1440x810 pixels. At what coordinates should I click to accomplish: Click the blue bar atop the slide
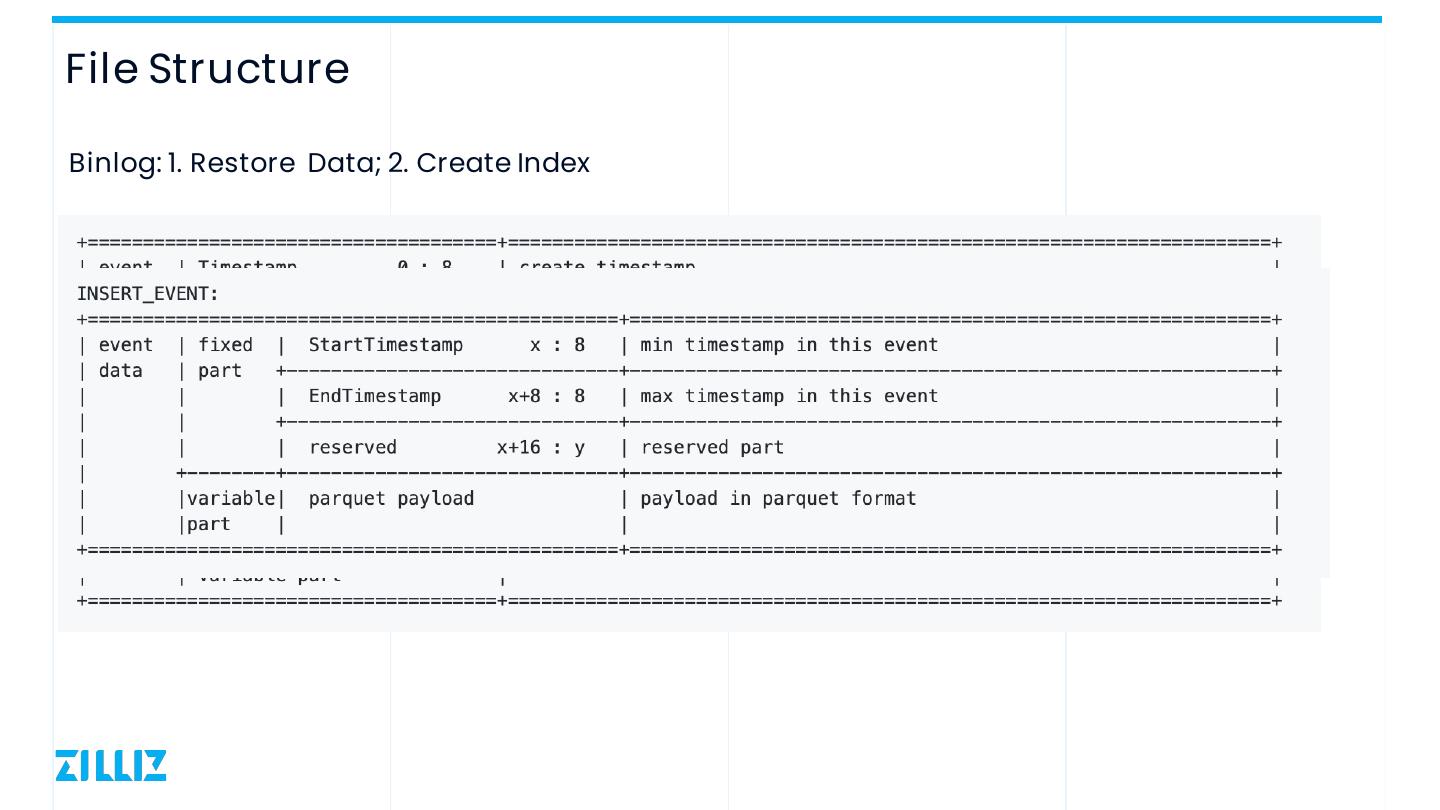(x=716, y=19)
